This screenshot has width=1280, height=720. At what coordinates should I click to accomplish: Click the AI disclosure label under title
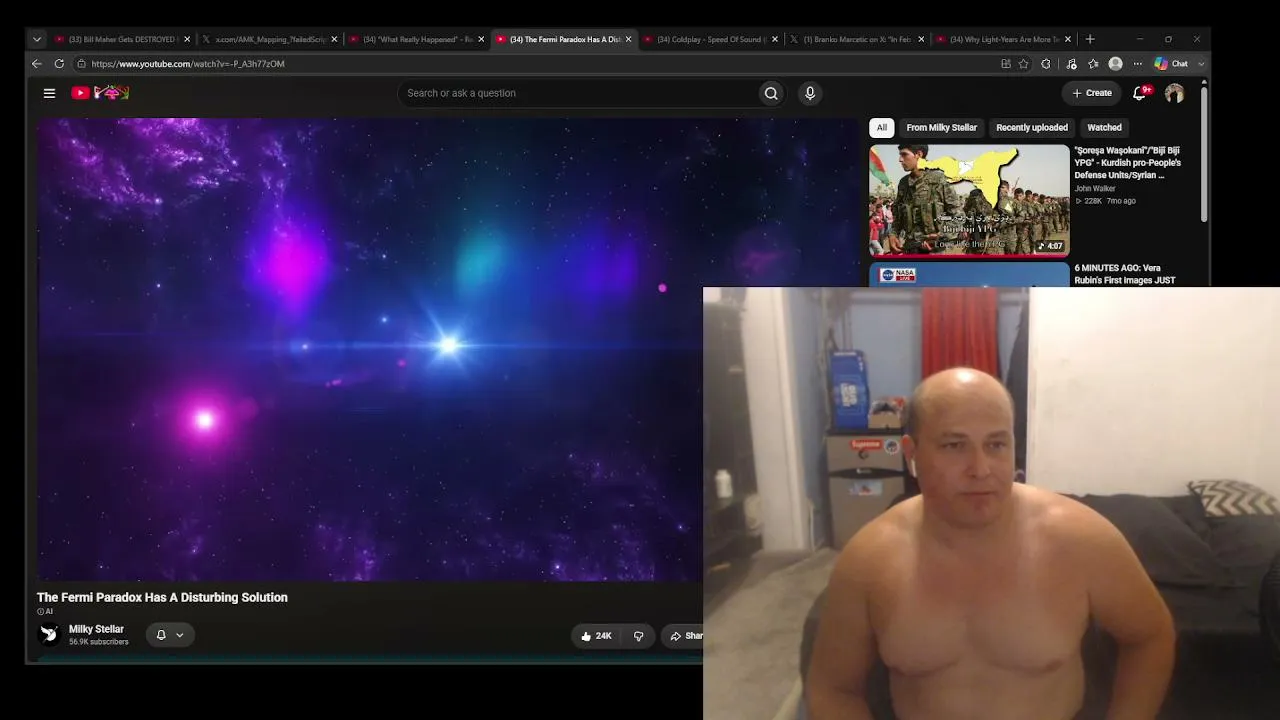point(45,612)
